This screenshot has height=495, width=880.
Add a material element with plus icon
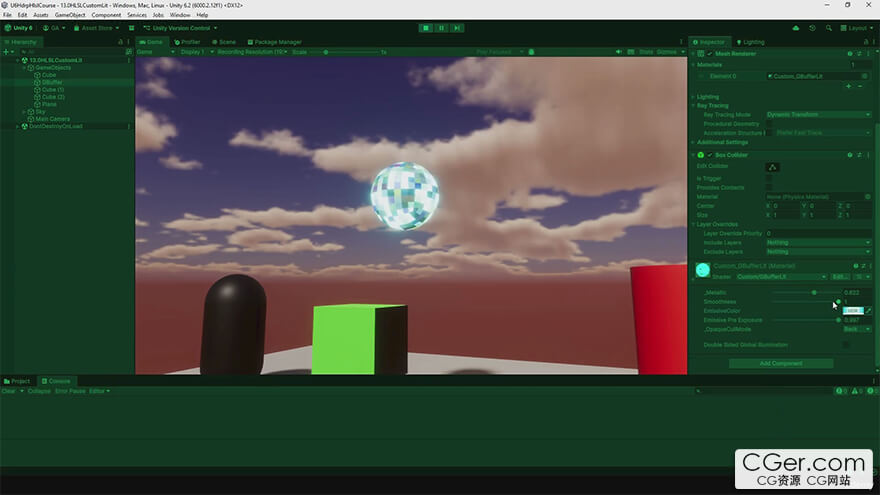click(848, 87)
